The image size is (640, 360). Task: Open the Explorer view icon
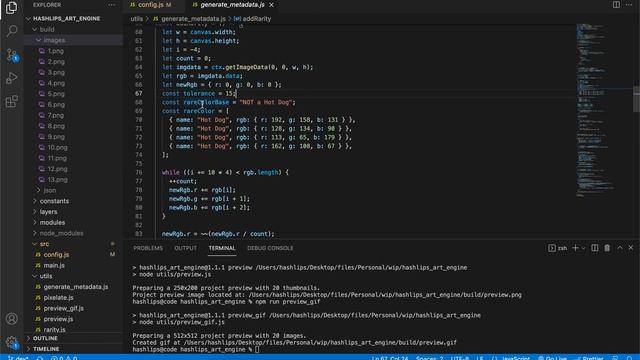[x=11, y=7]
